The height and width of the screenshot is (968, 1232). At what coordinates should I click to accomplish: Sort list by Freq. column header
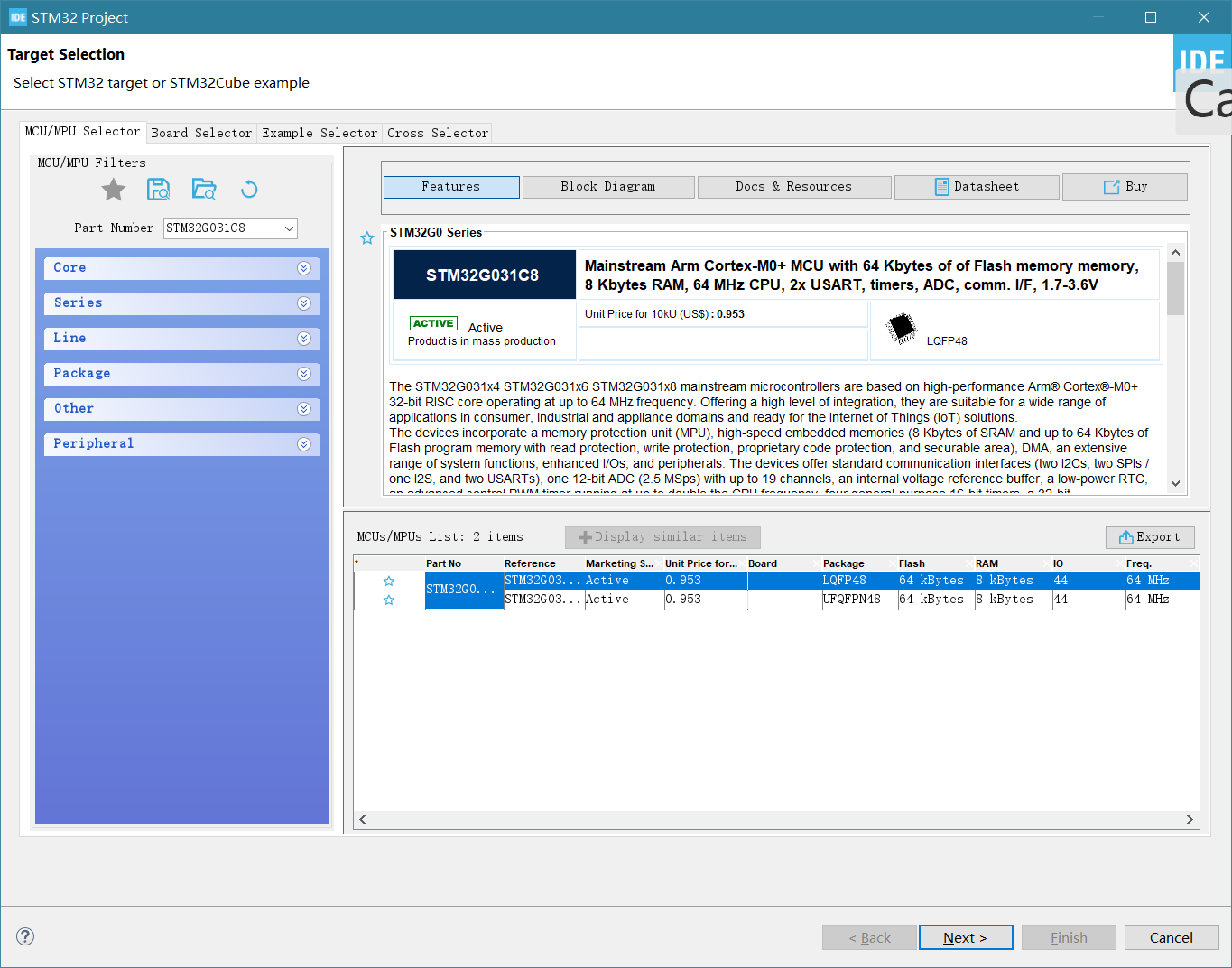1162,563
